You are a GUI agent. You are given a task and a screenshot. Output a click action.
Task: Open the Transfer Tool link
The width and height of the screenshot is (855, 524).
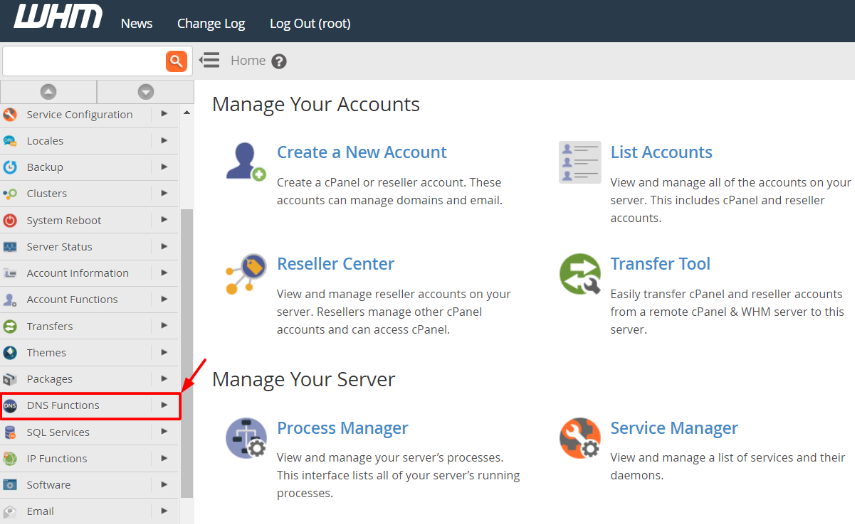(x=660, y=264)
